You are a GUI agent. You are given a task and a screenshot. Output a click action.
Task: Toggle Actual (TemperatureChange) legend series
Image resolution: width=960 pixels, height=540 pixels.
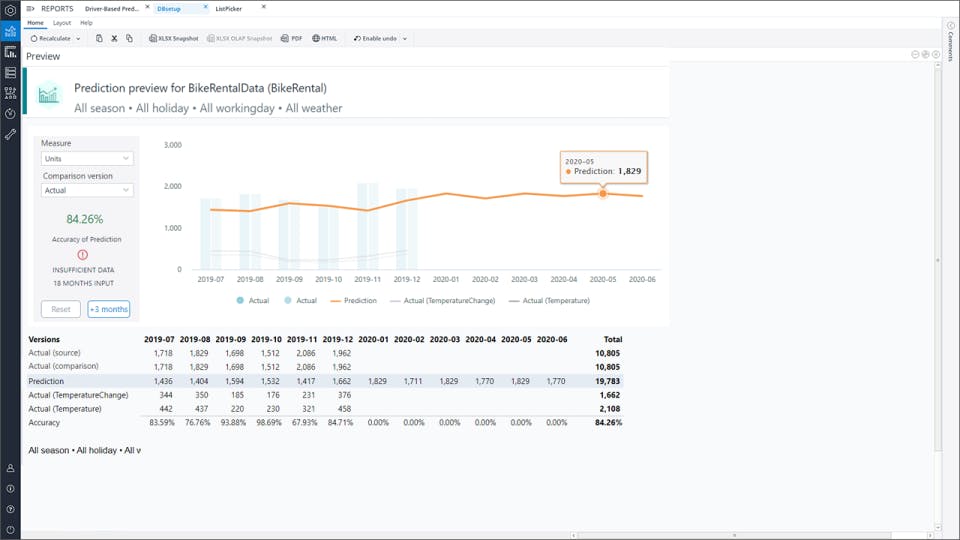[x=443, y=300]
